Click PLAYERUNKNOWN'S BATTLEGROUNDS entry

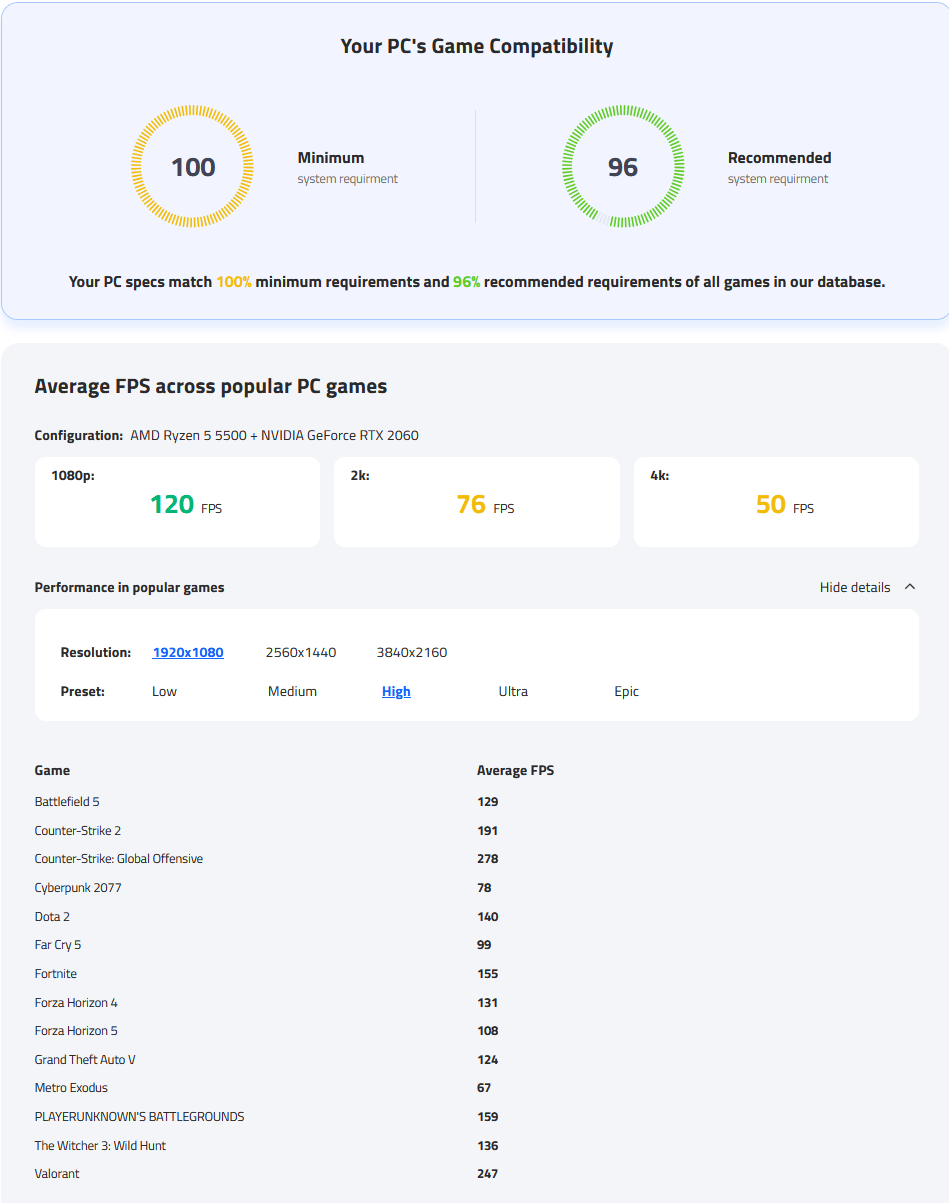click(x=139, y=1117)
